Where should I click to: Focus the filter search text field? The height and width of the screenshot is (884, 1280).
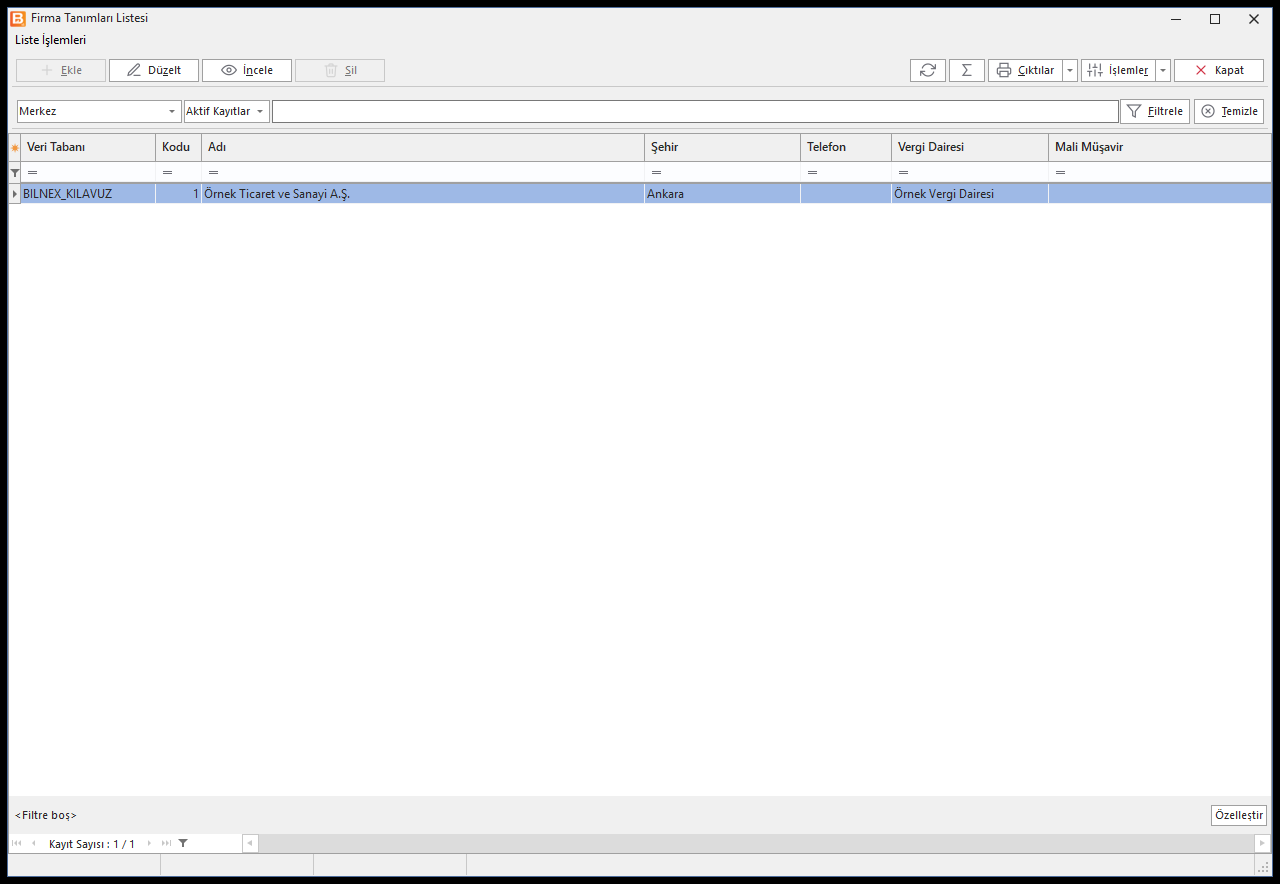[695, 111]
